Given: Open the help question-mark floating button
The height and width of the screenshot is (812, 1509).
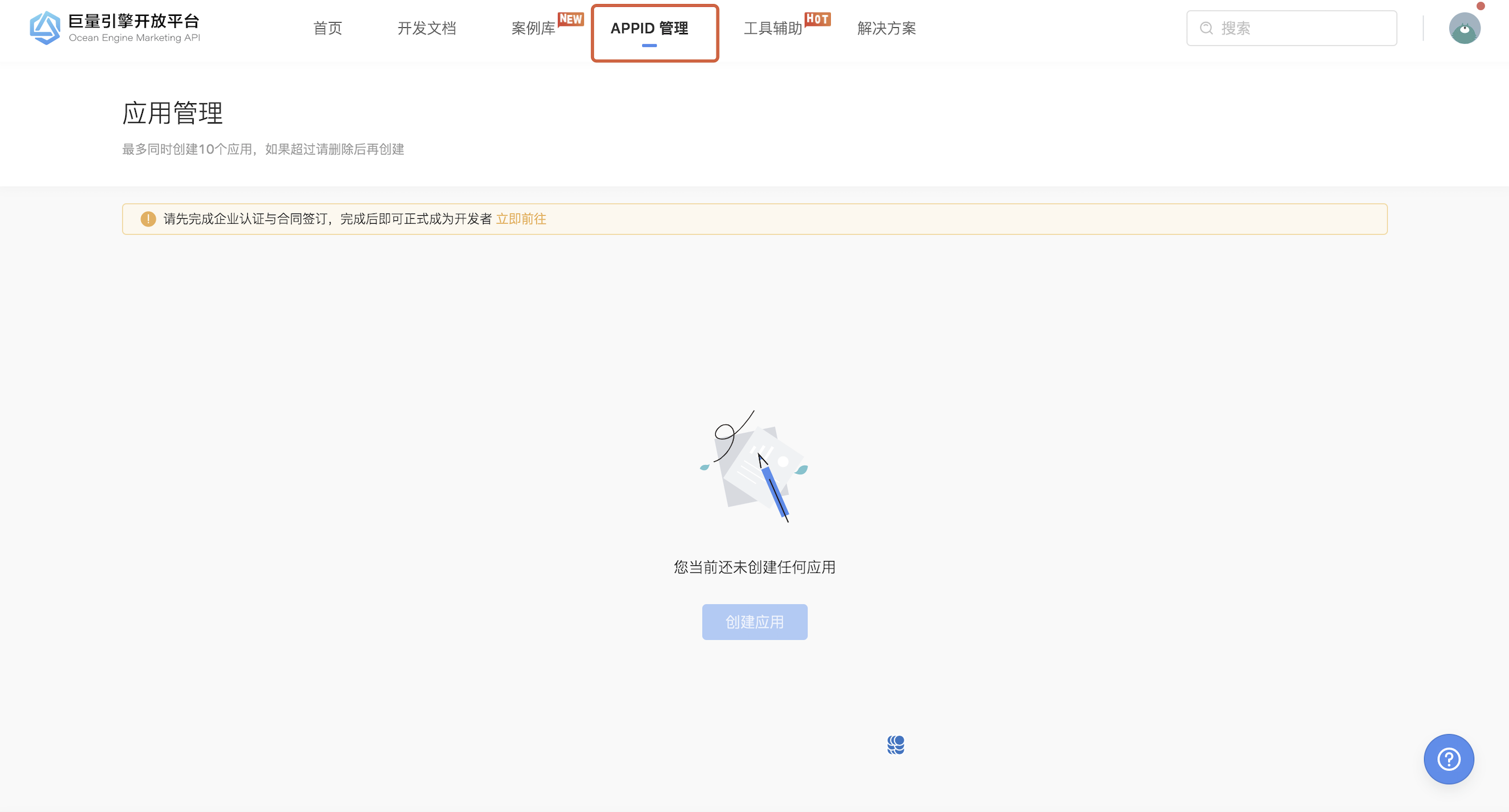Looking at the screenshot, I should pyautogui.click(x=1449, y=759).
